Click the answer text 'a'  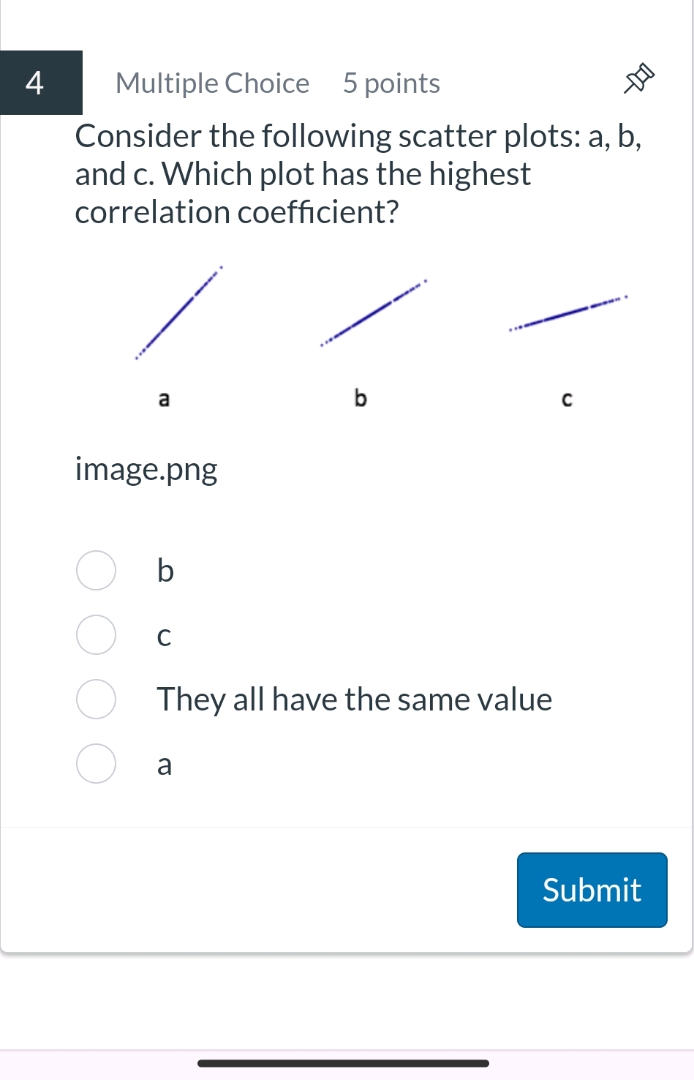[x=163, y=764]
